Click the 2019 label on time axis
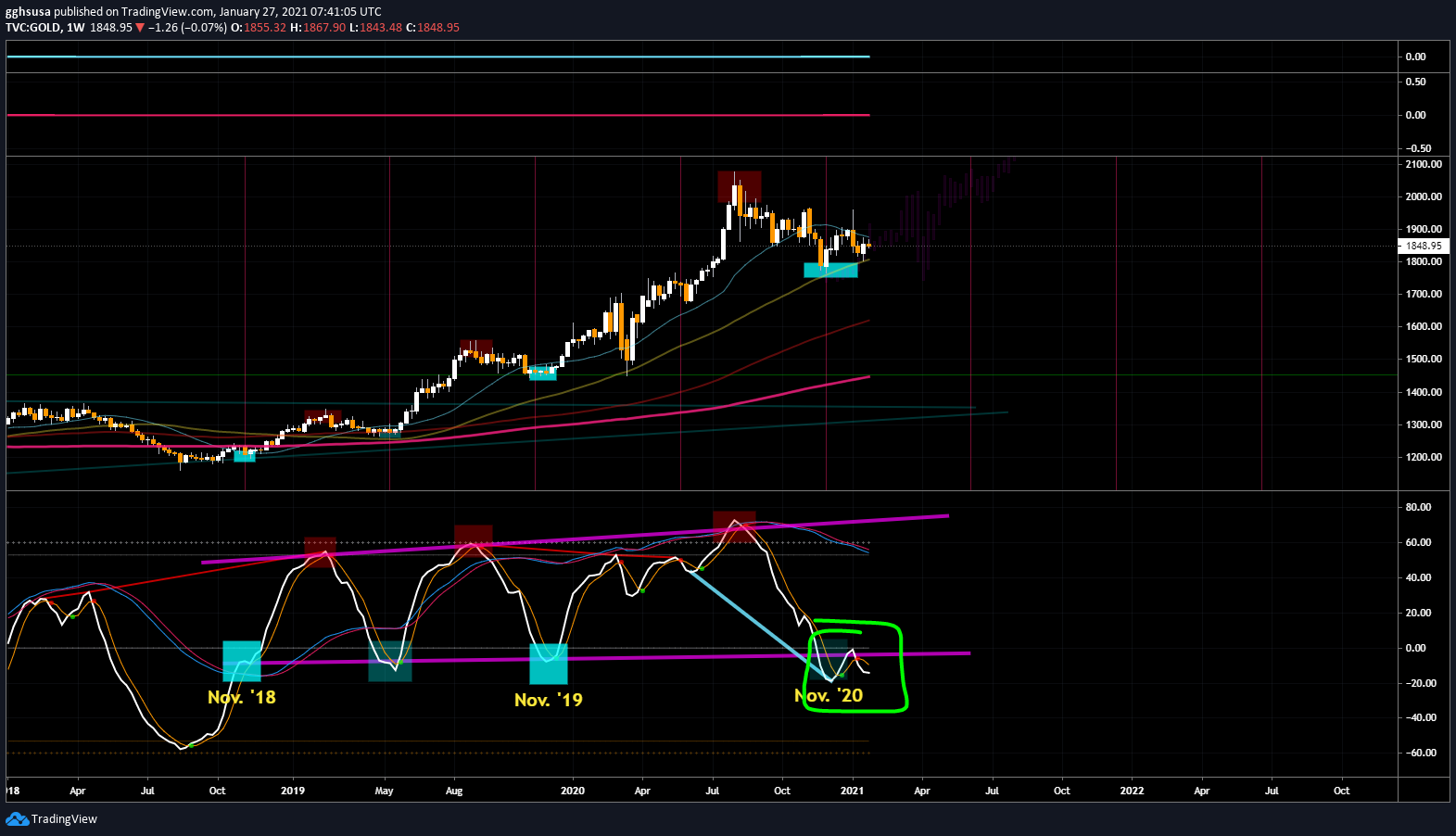Viewport: 1456px width, 836px height. 293,791
